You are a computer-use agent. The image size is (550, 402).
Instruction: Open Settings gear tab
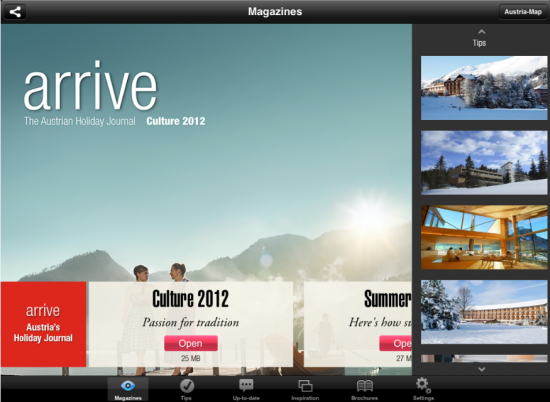click(423, 389)
